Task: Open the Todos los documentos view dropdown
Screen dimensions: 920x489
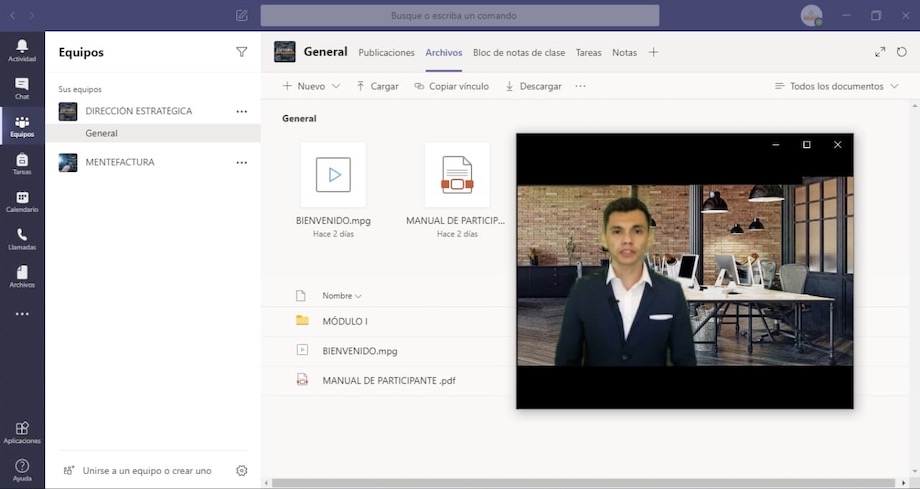Action: [836, 86]
